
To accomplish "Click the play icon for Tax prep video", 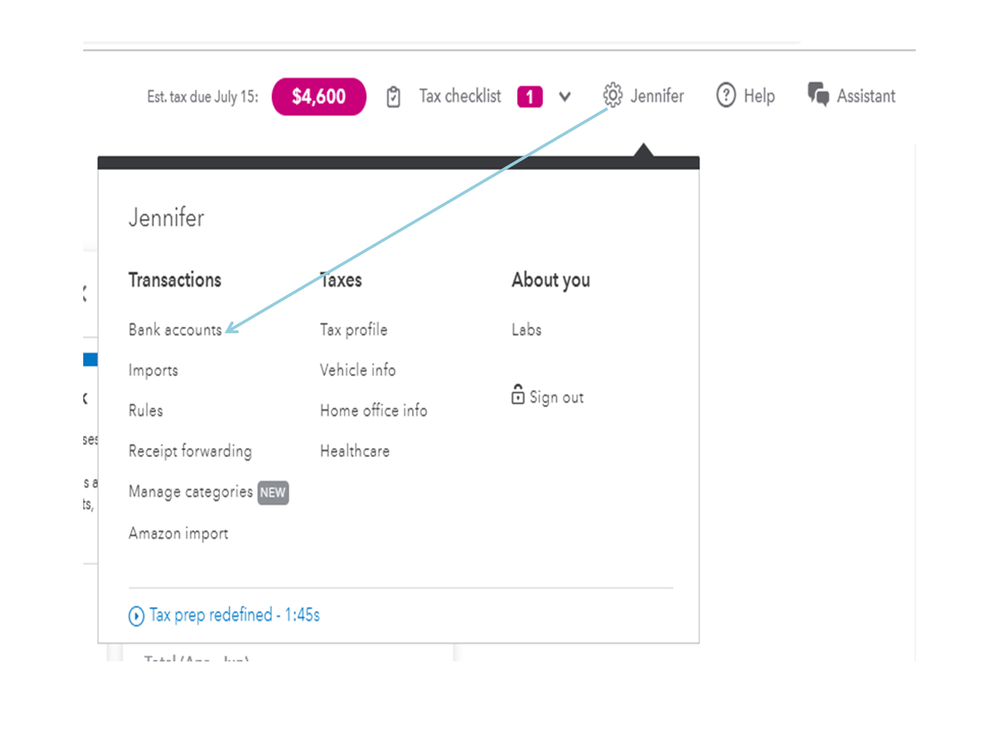I will pos(137,616).
